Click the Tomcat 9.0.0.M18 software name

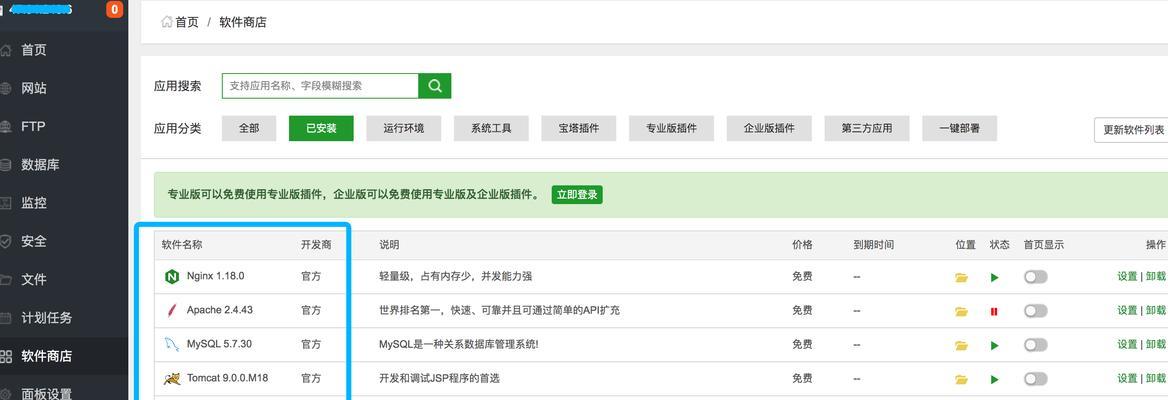(227, 379)
